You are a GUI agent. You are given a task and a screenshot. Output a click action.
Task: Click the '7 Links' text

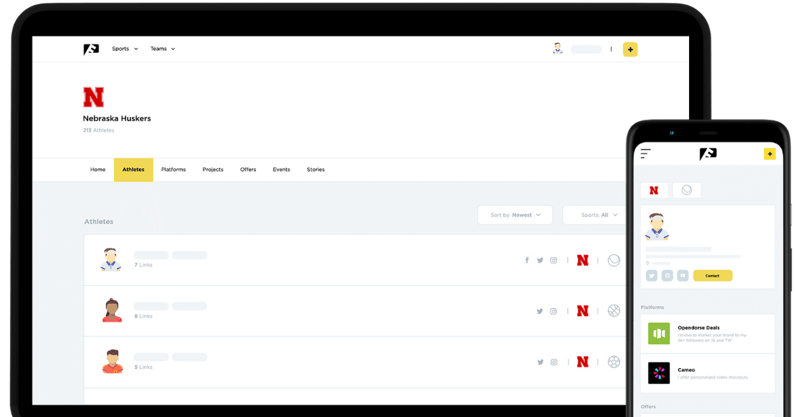coord(143,265)
